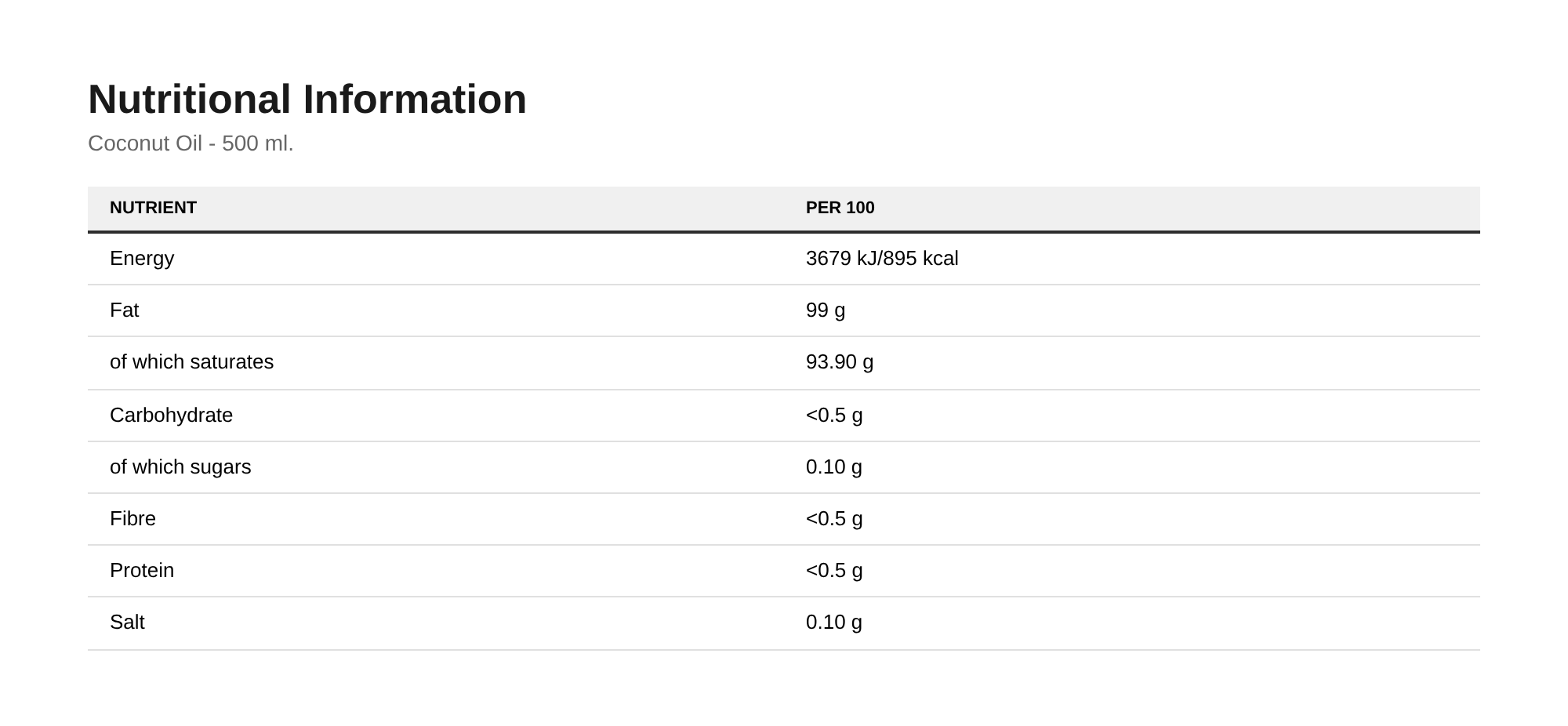
Task: Click the NUTRIENT column header
Action: point(153,208)
